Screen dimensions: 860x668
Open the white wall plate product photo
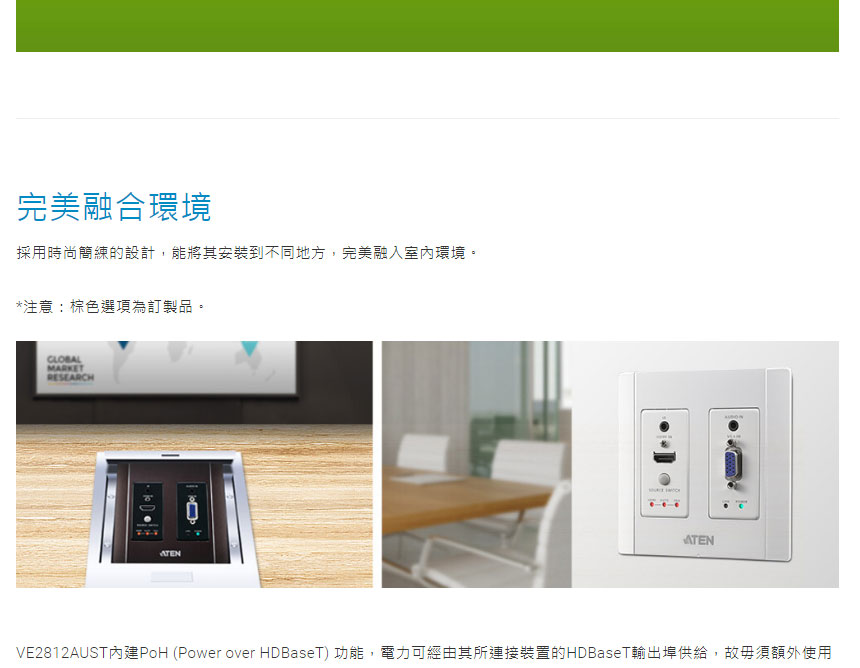click(x=610, y=464)
